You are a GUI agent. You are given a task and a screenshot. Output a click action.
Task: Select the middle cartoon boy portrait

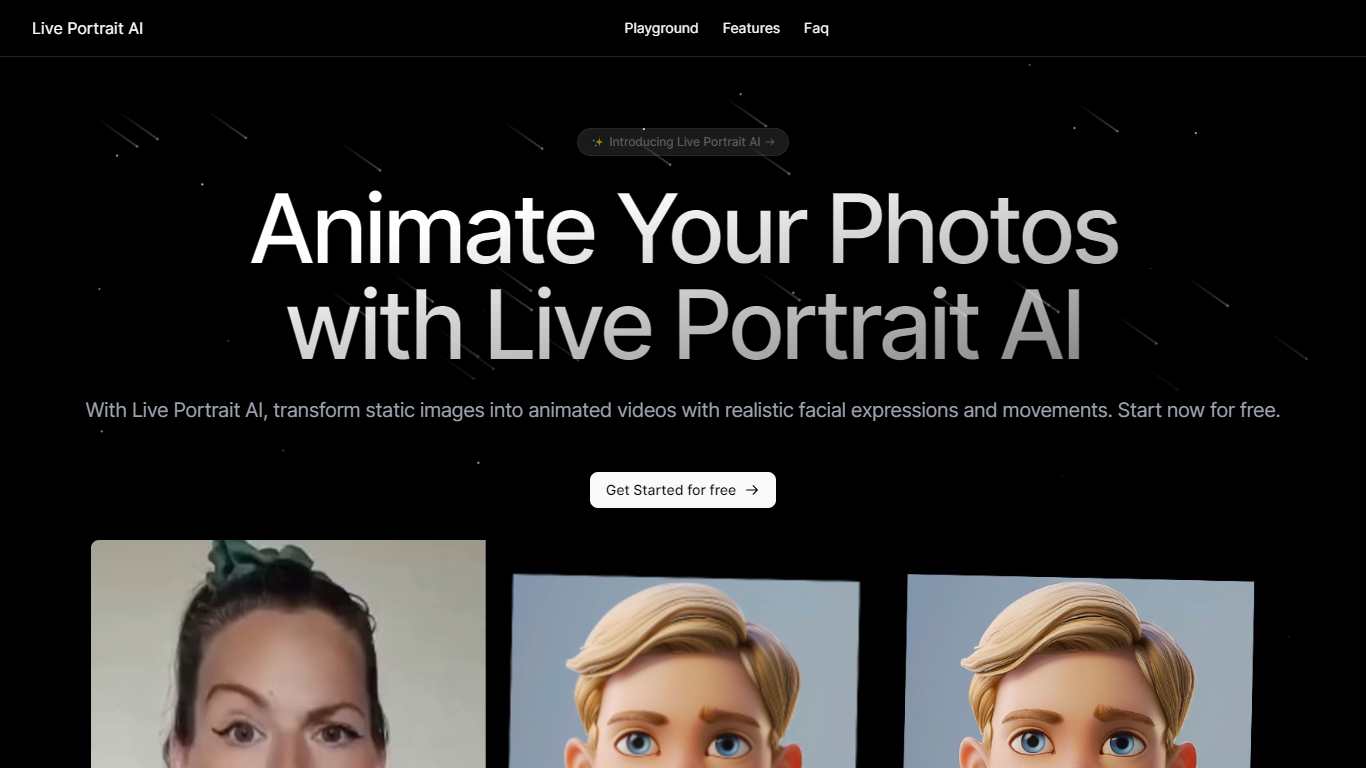point(685,671)
